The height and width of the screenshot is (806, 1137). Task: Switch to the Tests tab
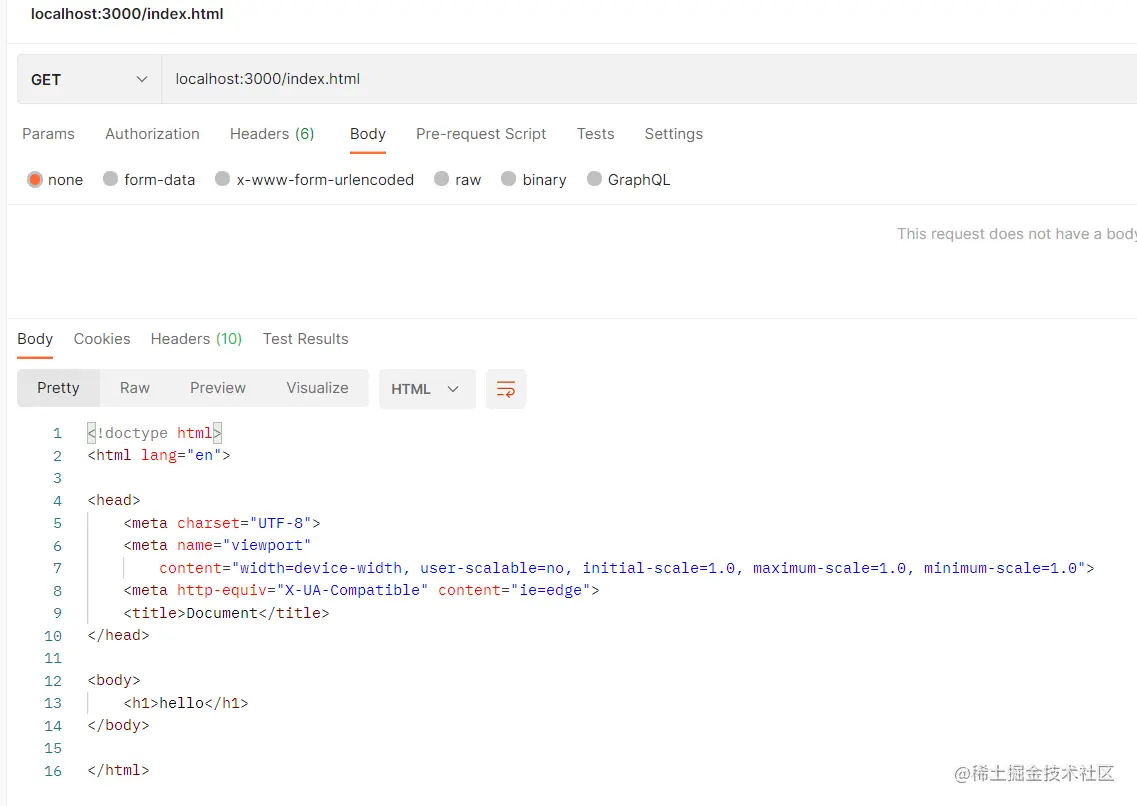coord(595,134)
